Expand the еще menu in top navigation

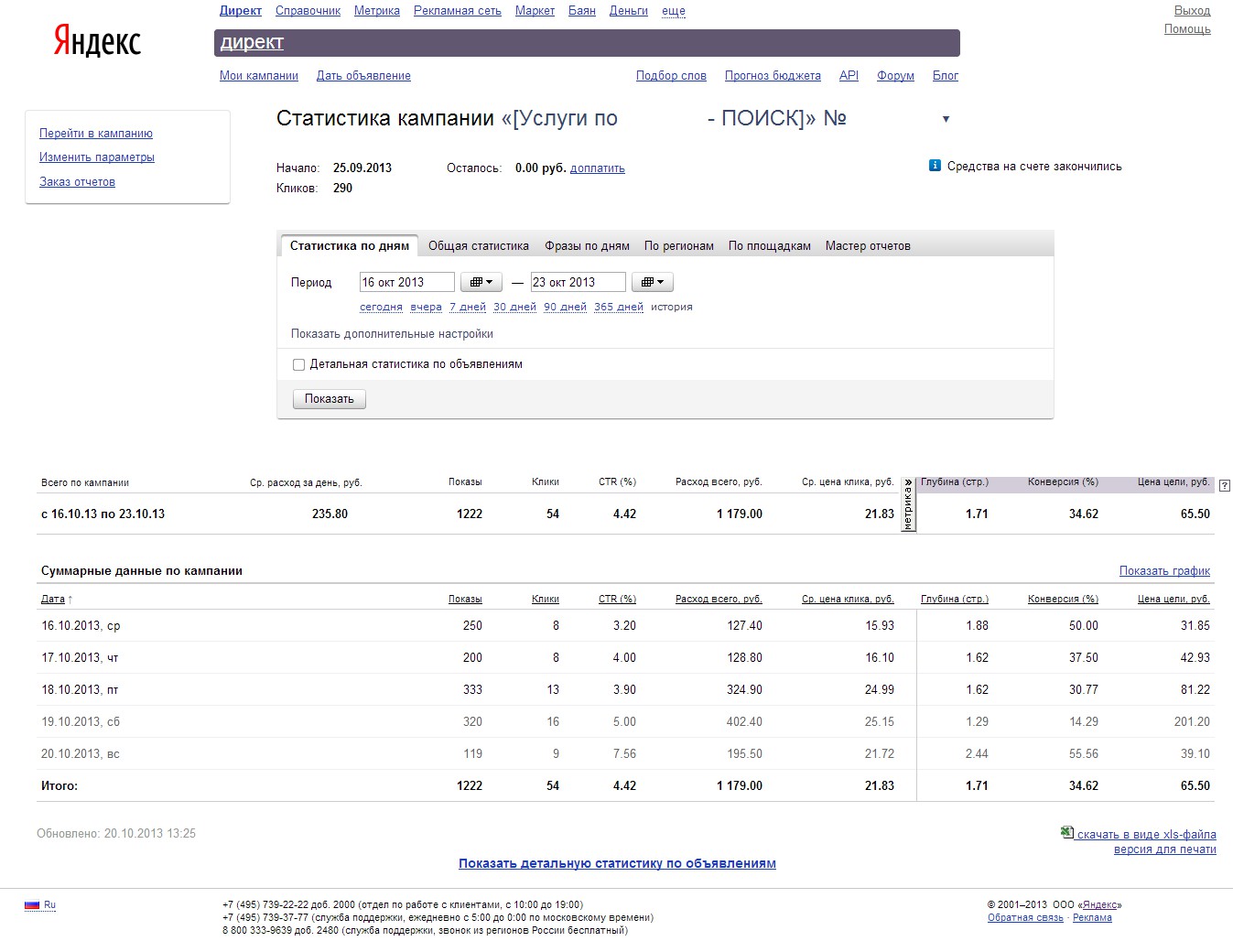tap(674, 11)
